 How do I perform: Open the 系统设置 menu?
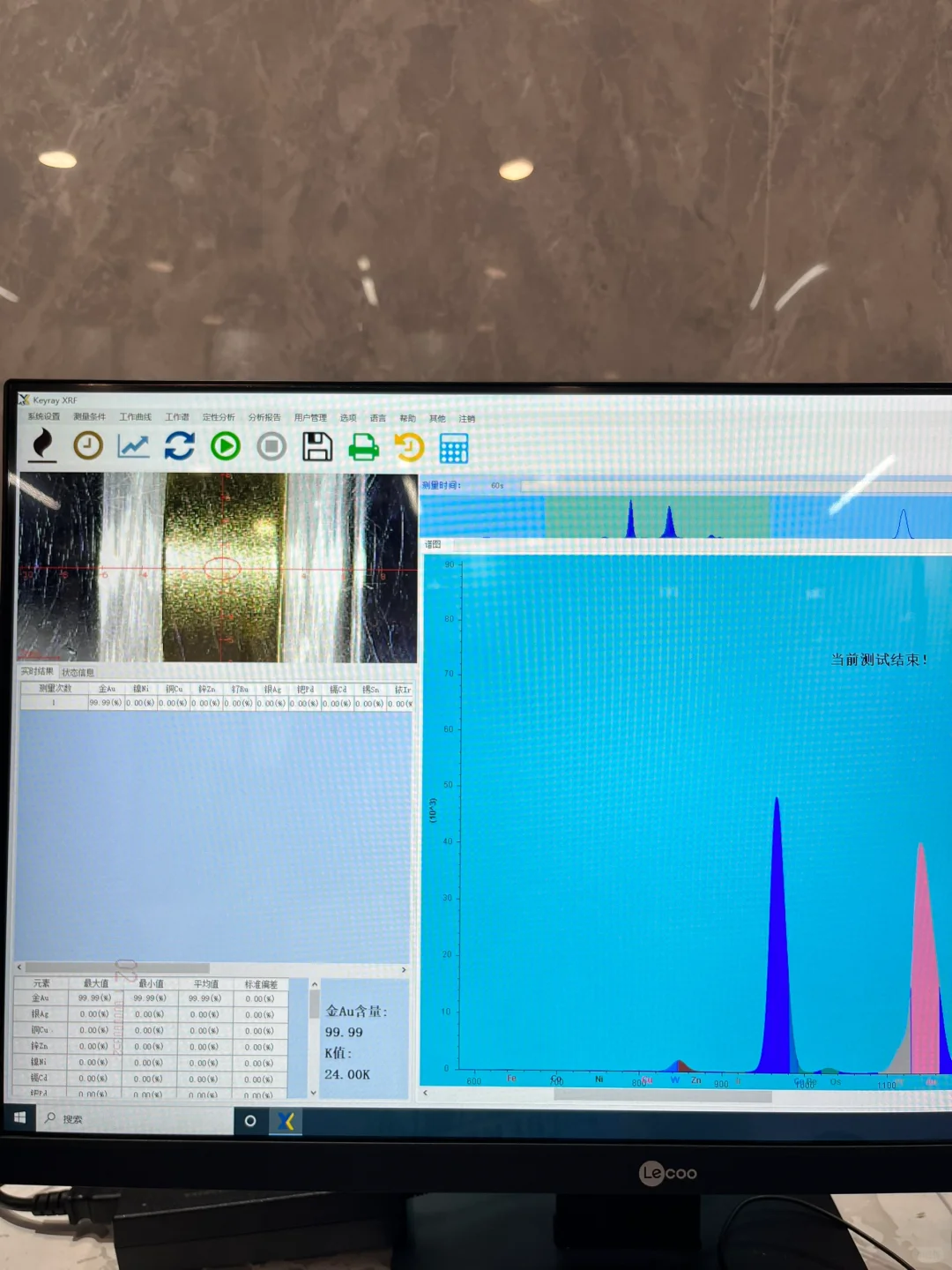(44, 416)
